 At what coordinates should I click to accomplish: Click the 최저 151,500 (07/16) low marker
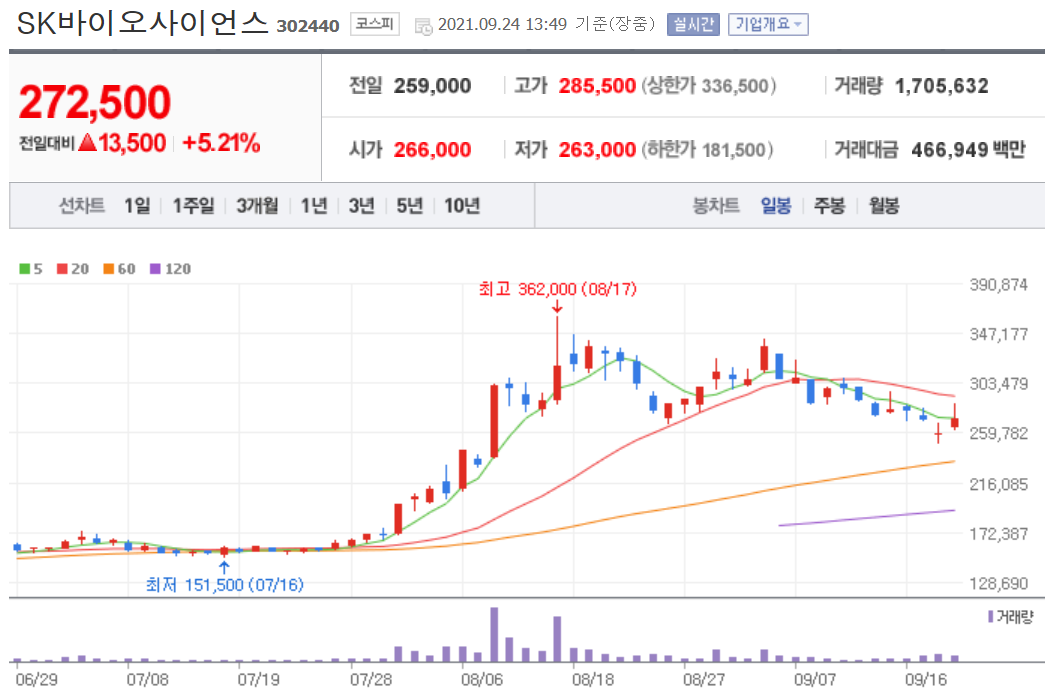click(225, 584)
